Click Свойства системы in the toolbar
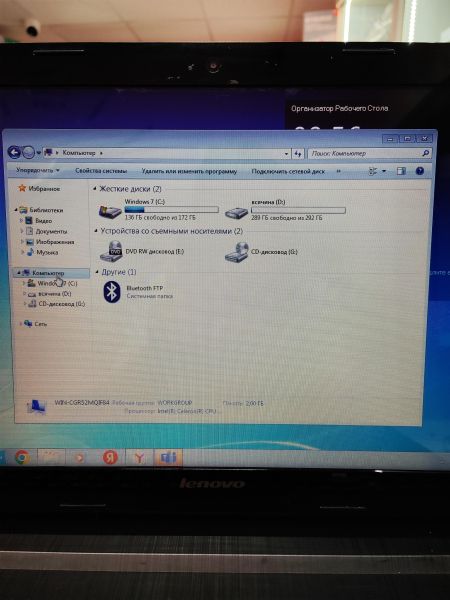The height and width of the screenshot is (600, 450). click(x=101, y=171)
